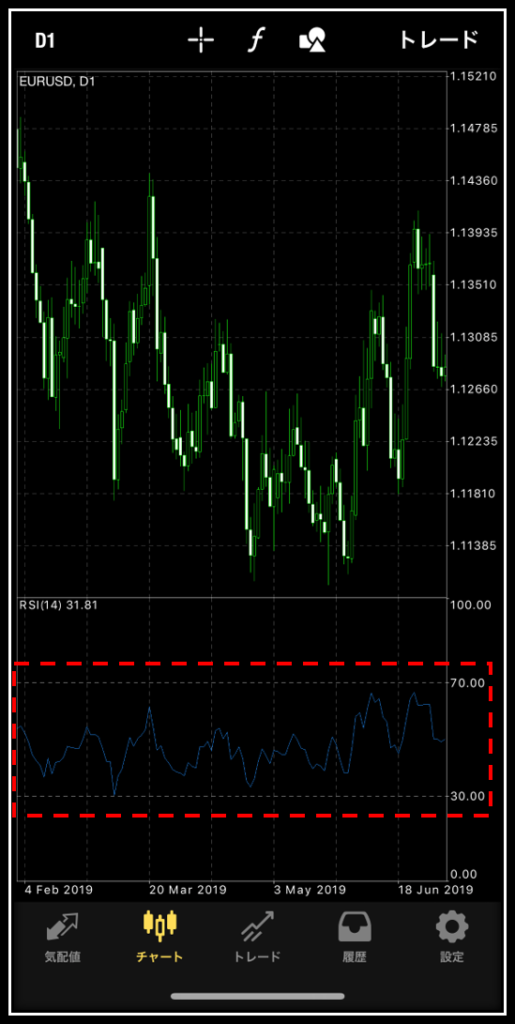Viewport: 515px width, 1024px height.
Task: Tap the トレード button at top right
Action: [x=439, y=40]
